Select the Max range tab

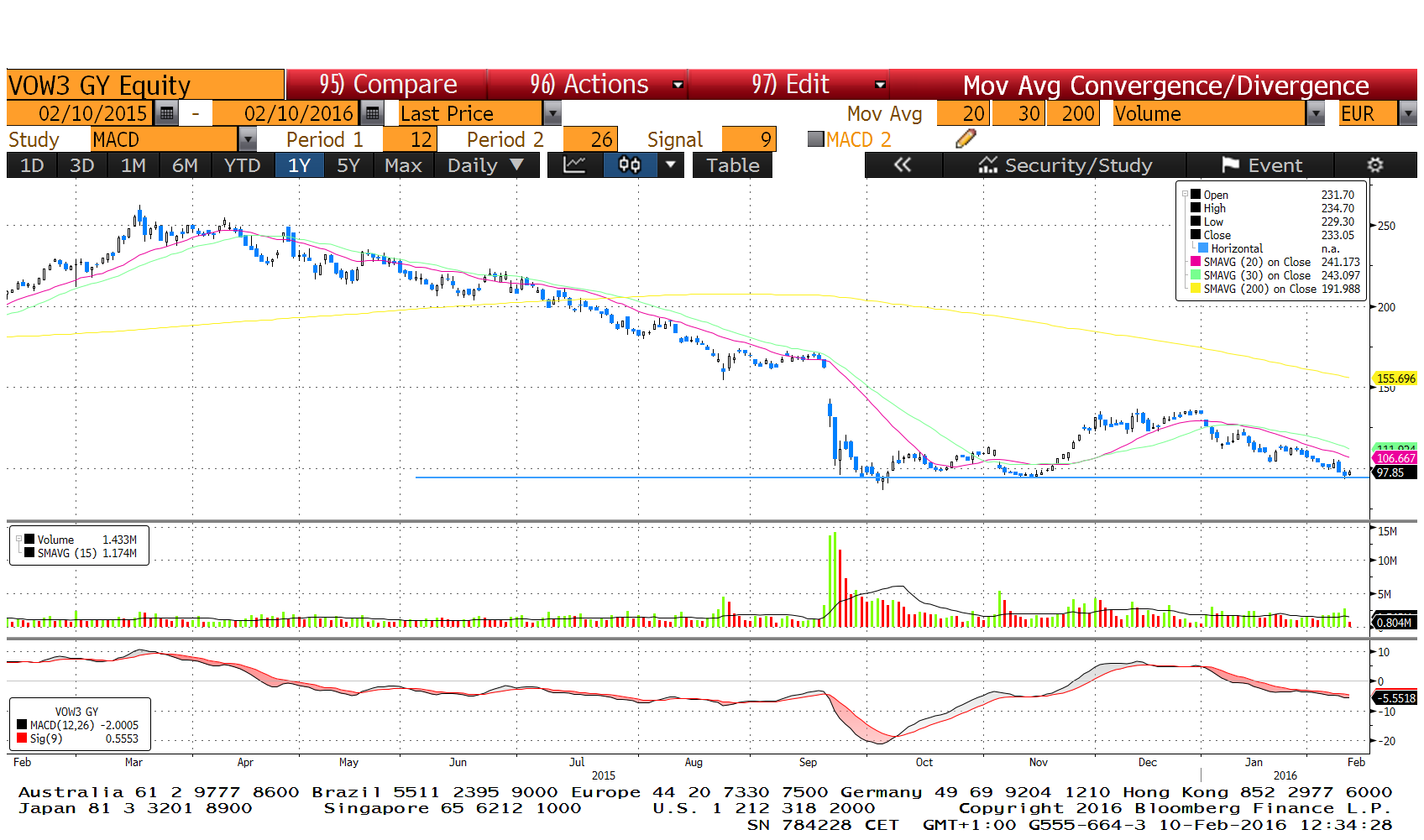(403, 165)
